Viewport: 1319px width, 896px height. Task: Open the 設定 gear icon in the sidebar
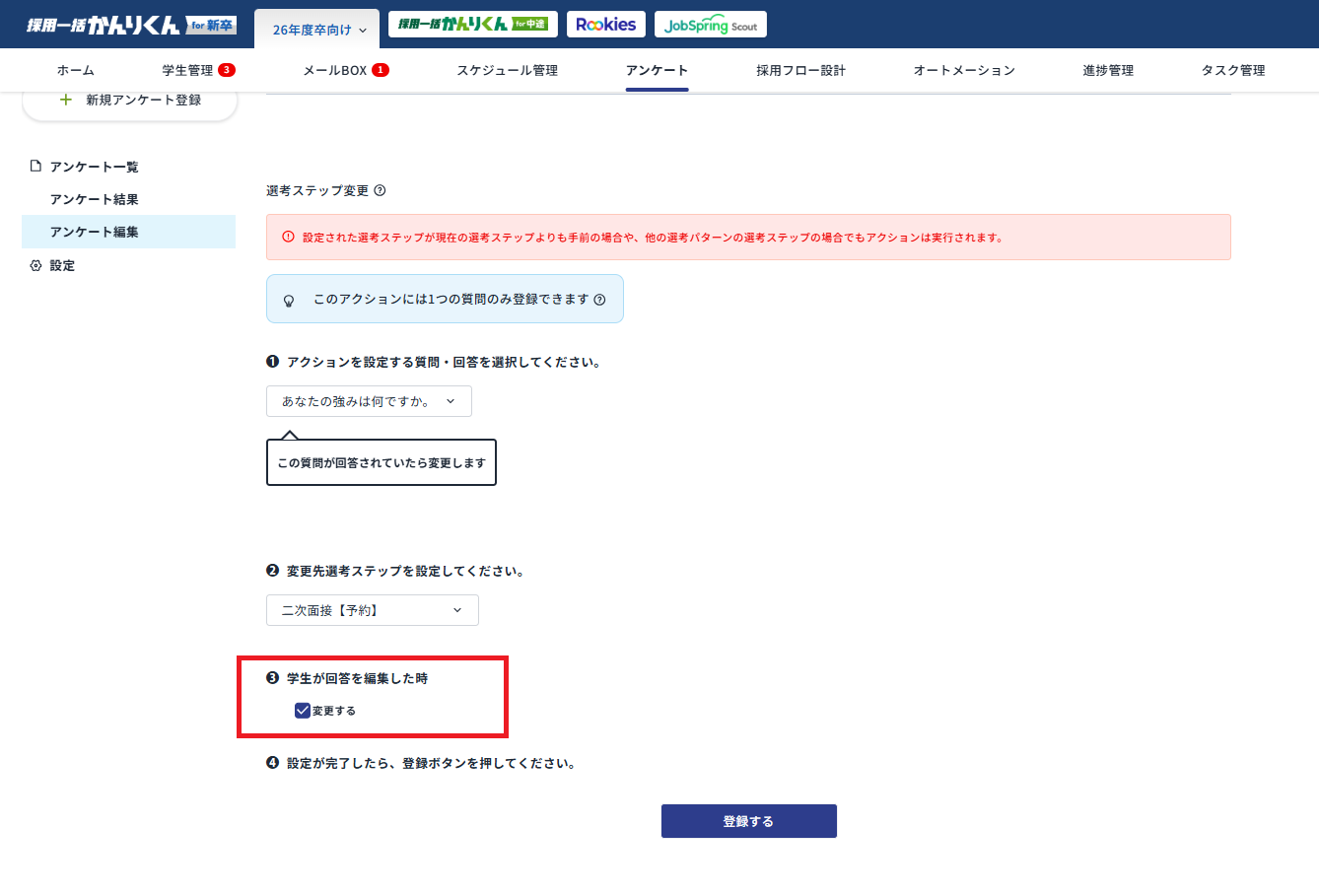coord(36,265)
